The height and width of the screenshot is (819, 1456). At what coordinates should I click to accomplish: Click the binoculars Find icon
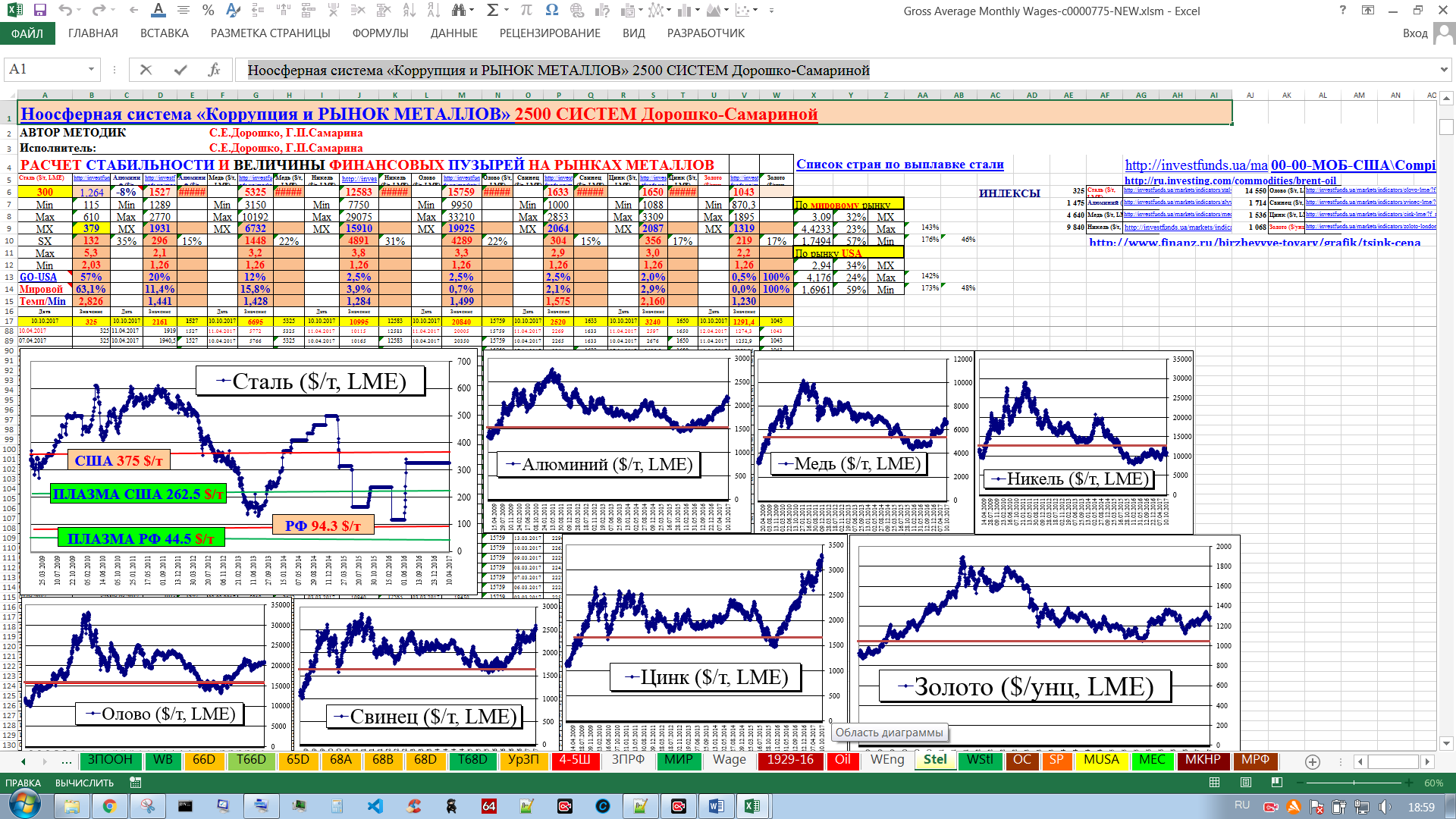coord(458,11)
